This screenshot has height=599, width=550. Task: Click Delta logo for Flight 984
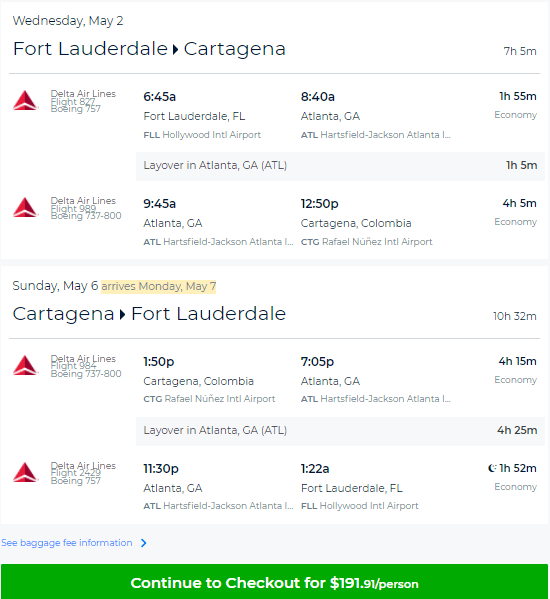(x=26, y=366)
